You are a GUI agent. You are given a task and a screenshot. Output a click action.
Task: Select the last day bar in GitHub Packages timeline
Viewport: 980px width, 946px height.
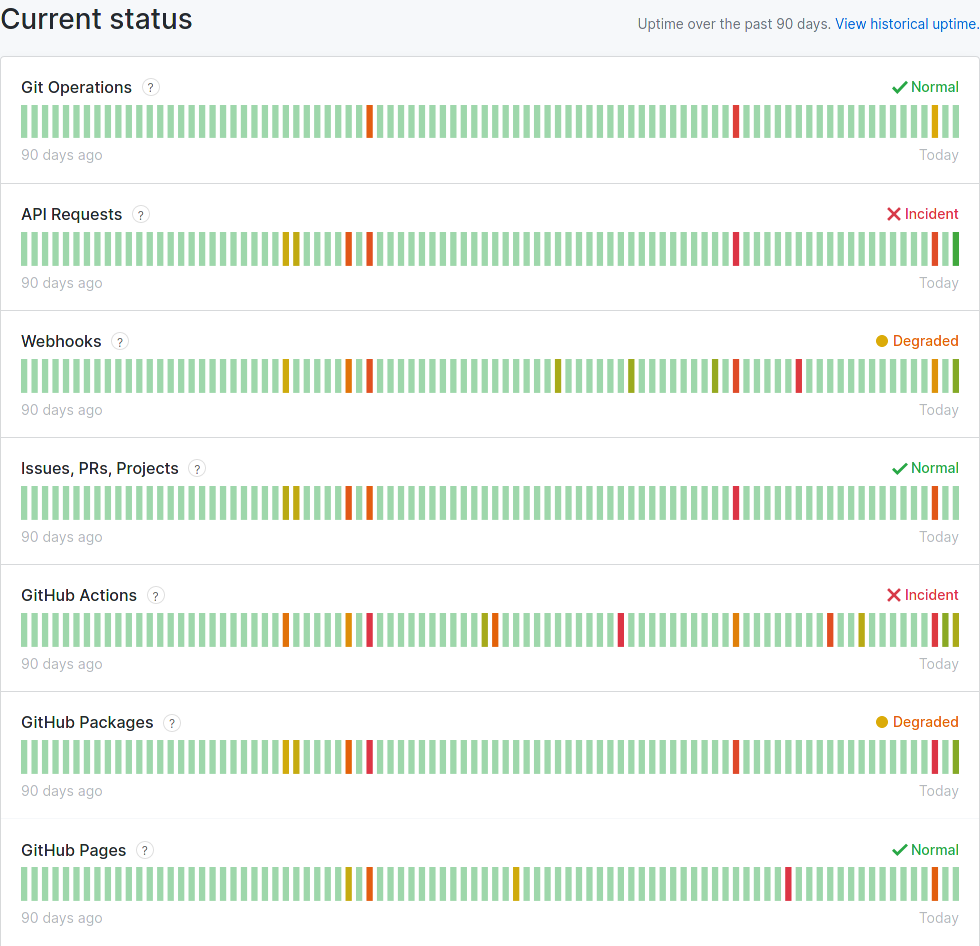pos(956,757)
